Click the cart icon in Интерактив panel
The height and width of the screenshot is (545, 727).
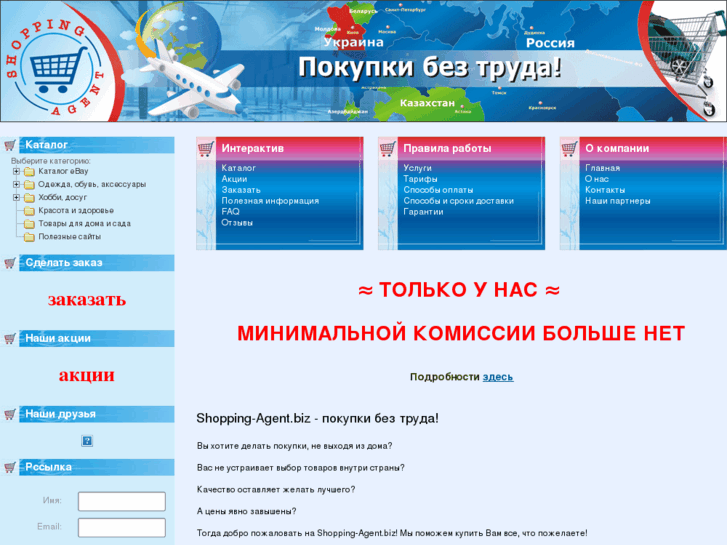(x=205, y=149)
